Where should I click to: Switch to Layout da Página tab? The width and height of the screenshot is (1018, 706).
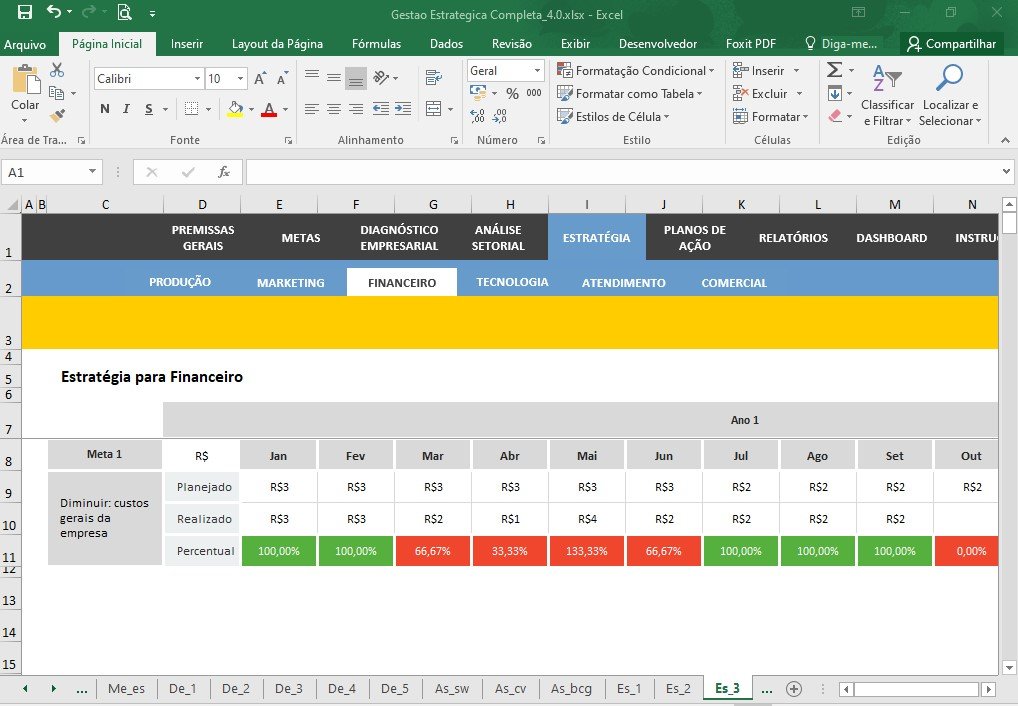pyautogui.click(x=277, y=44)
